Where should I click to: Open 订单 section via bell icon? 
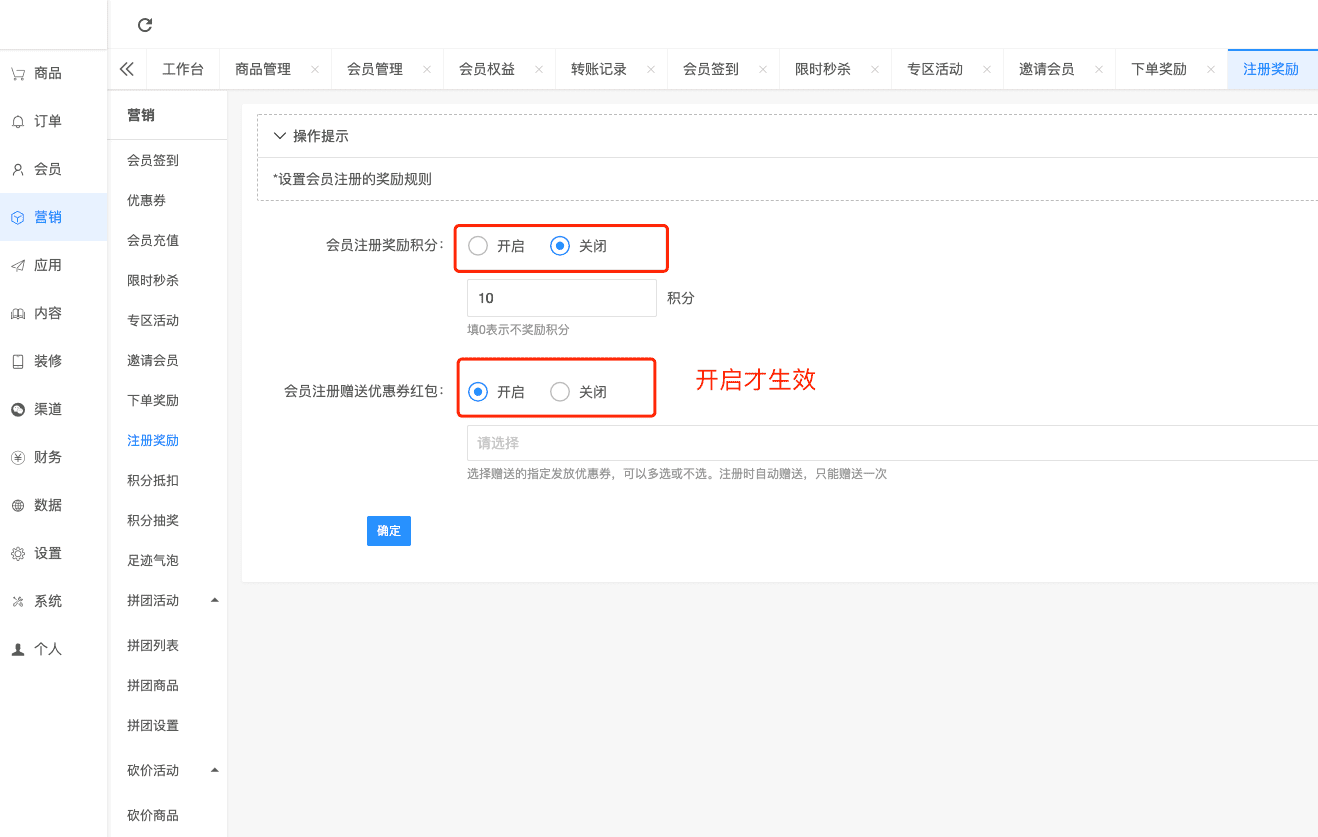[18, 121]
